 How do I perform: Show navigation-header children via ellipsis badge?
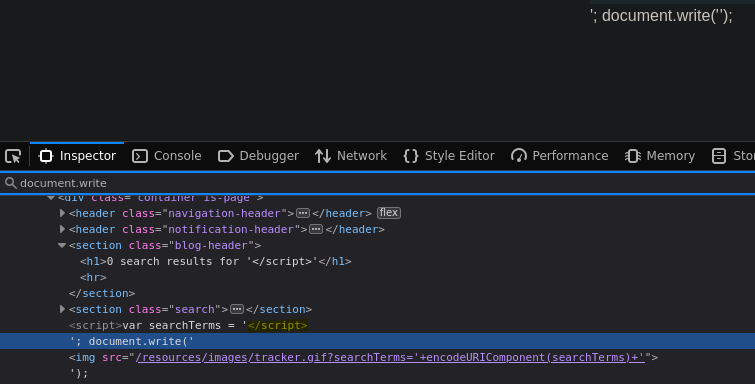303,213
